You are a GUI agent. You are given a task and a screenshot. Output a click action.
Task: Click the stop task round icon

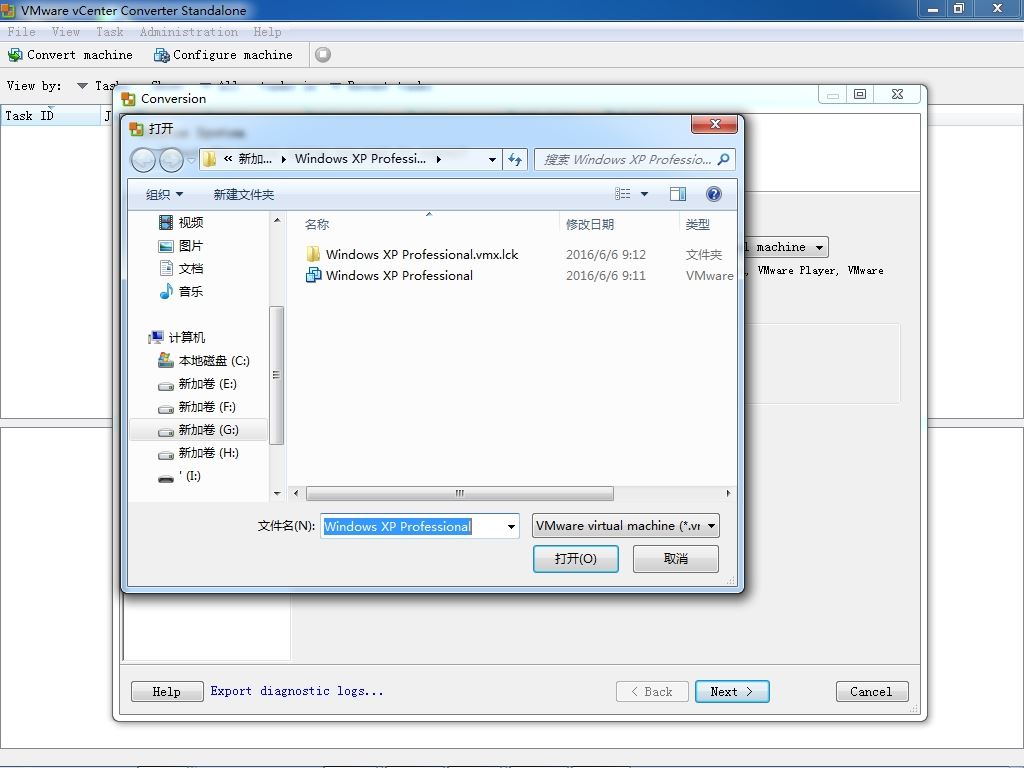coord(323,55)
